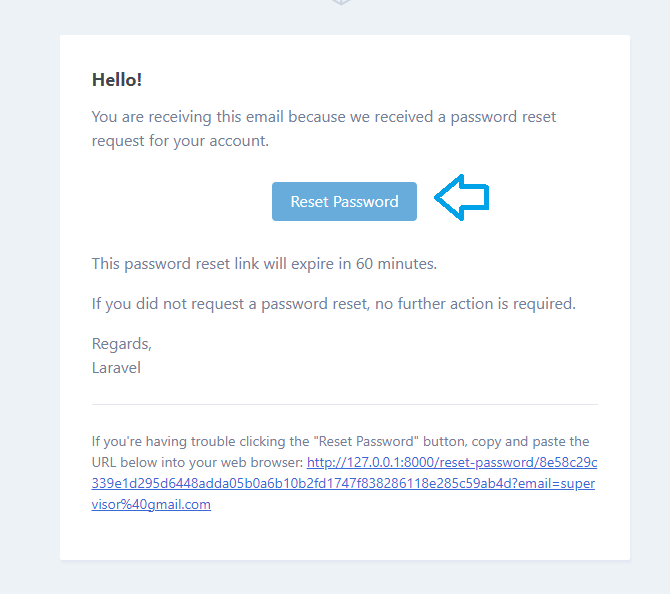Click the "expire in 60 minutes" sentence

(264, 264)
